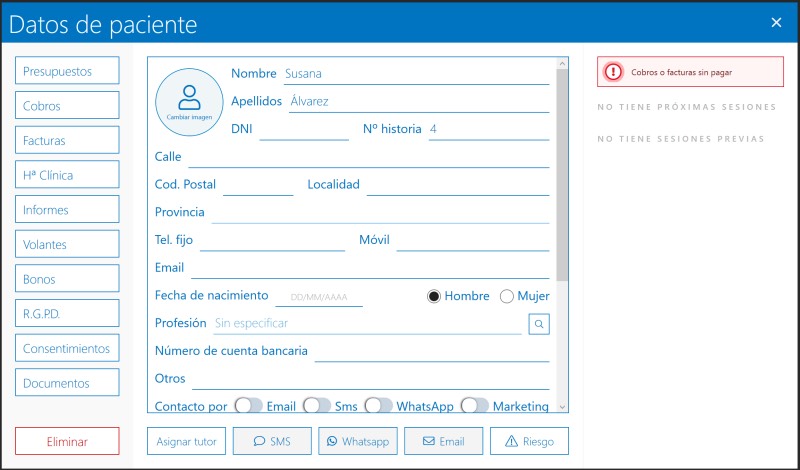Click the profession search magnifier icon

[x=538, y=324]
